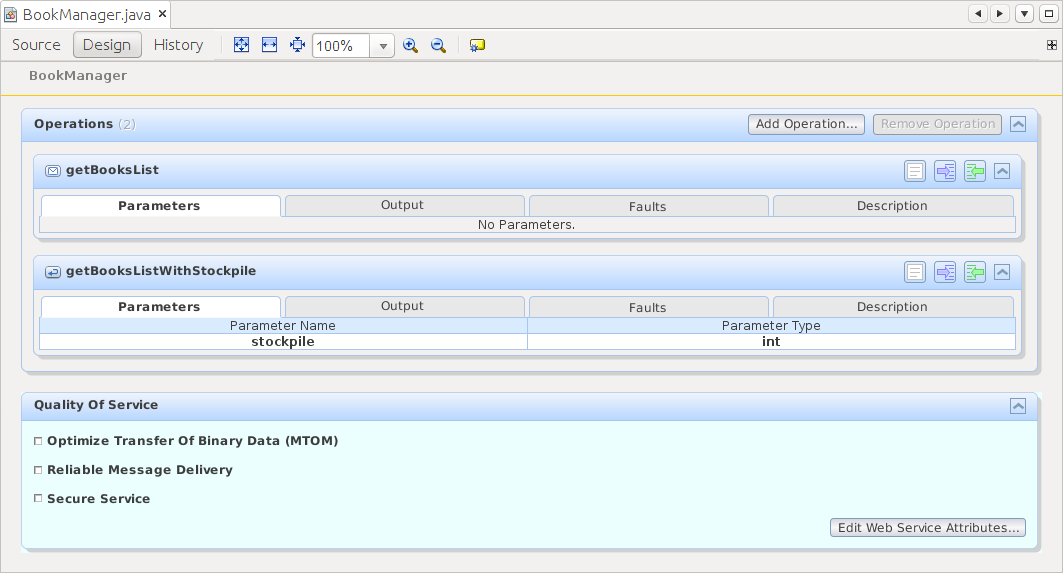
Task: Switch to History view
Action: [x=178, y=45]
